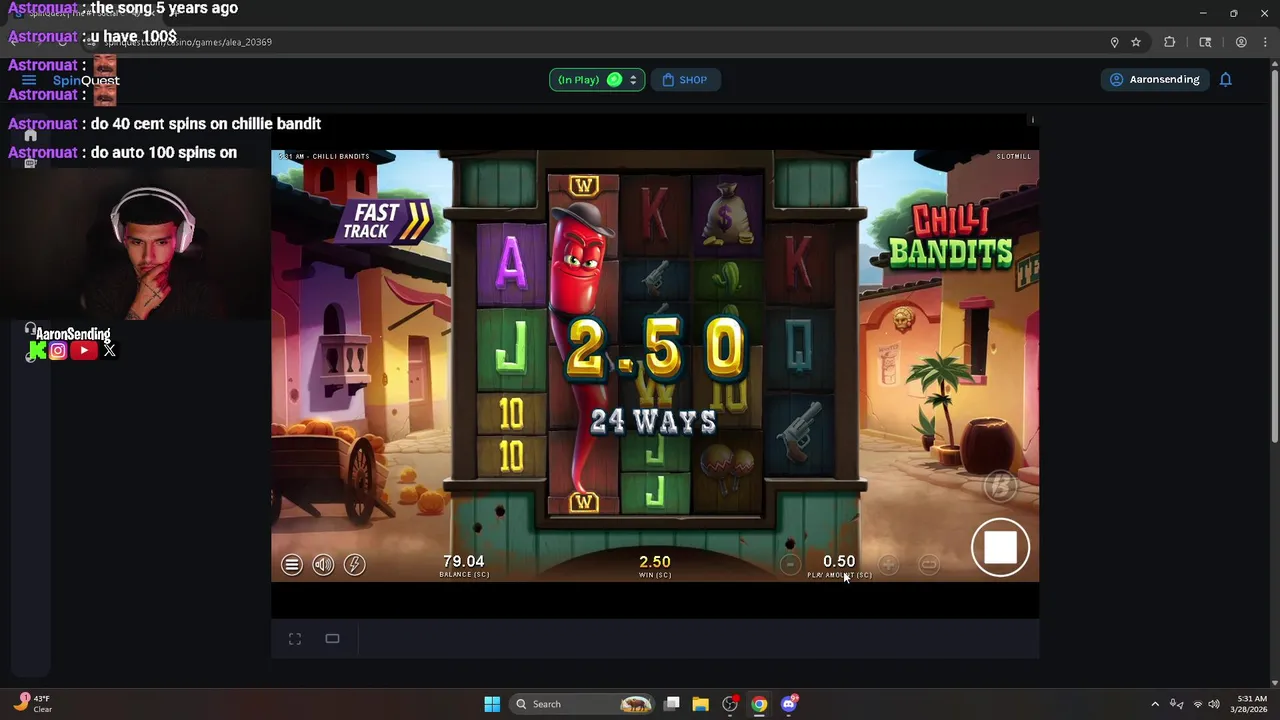This screenshot has height=720, width=1280.
Task: Open the autoplay settings oval icon
Action: point(929,565)
